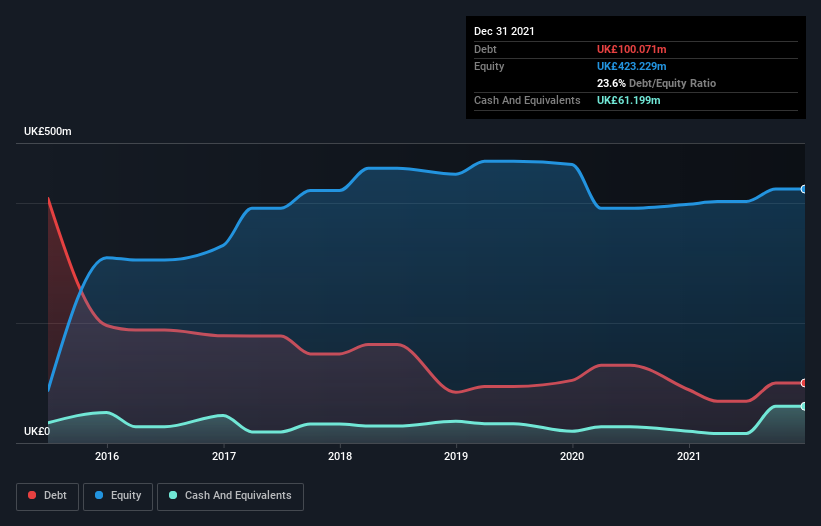
Task: Click the 23.6% Debt/Equity Ratio text
Action: click(x=656, y=83)
